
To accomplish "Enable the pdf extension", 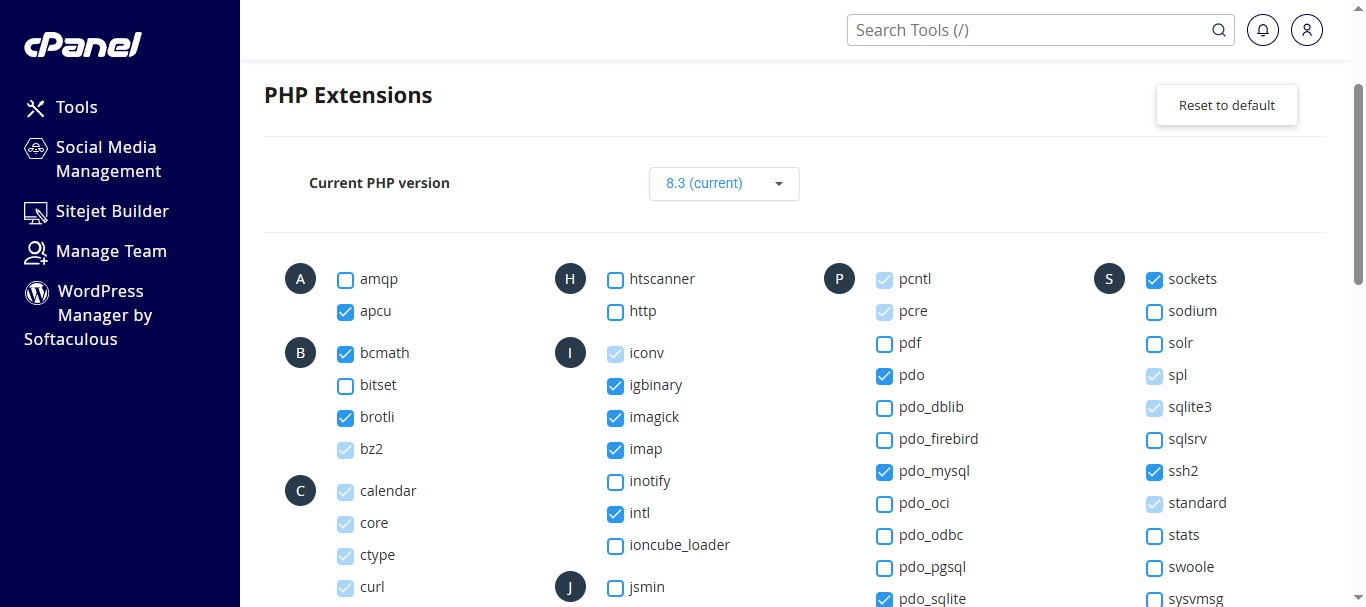I will coord(884,344).
